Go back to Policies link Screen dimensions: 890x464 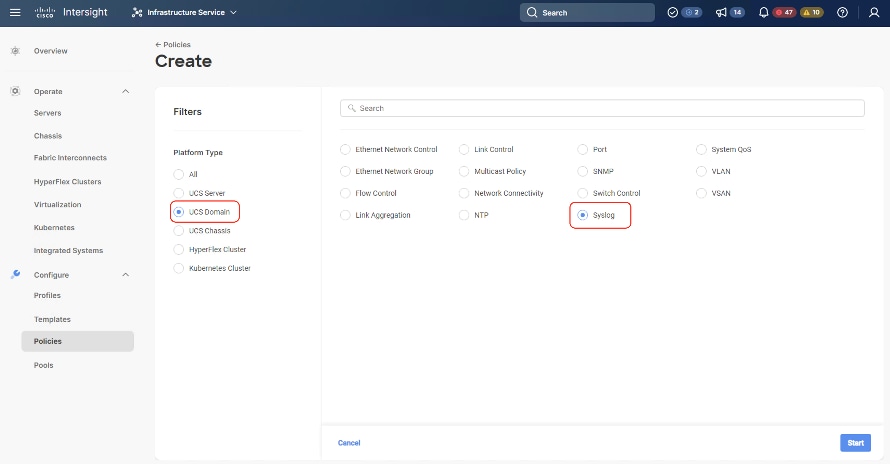click(x=173, y=44)
